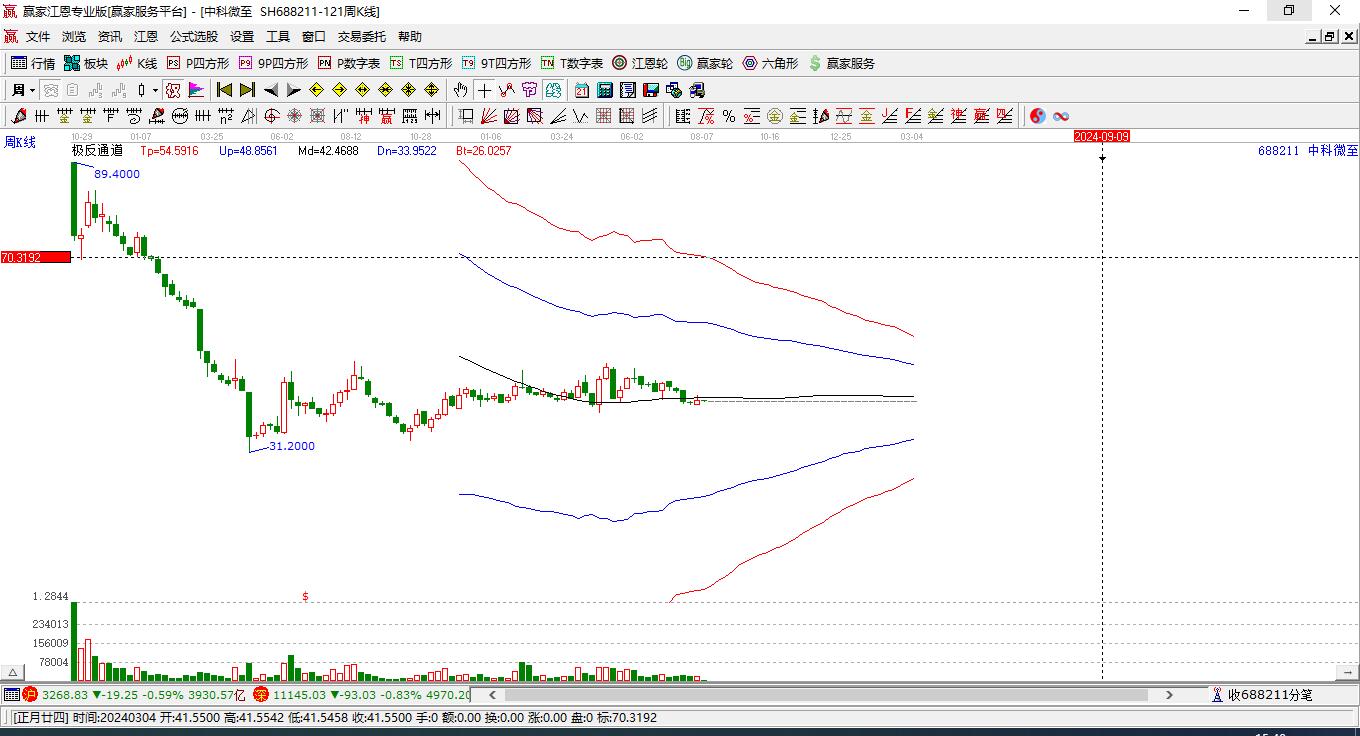Click the yellow right-arrow diamond icon

[x=339, y=90]
